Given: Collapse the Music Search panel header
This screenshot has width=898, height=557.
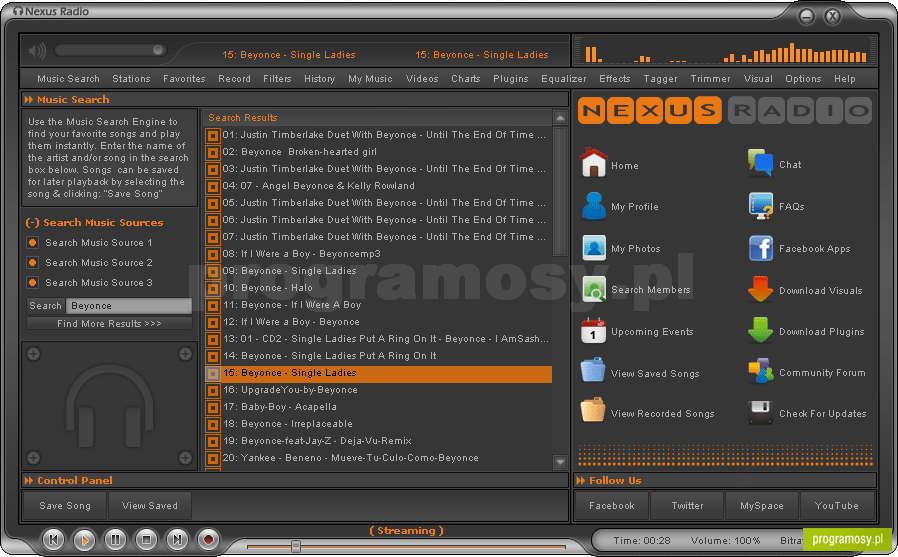Looking at the screenshot, I should [x=29, y=100].
